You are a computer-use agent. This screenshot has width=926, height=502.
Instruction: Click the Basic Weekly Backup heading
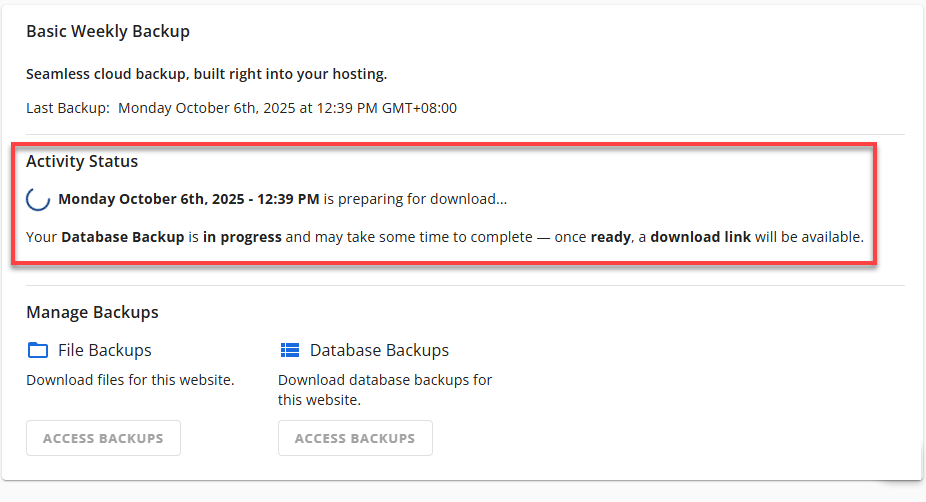click(108, 32)
